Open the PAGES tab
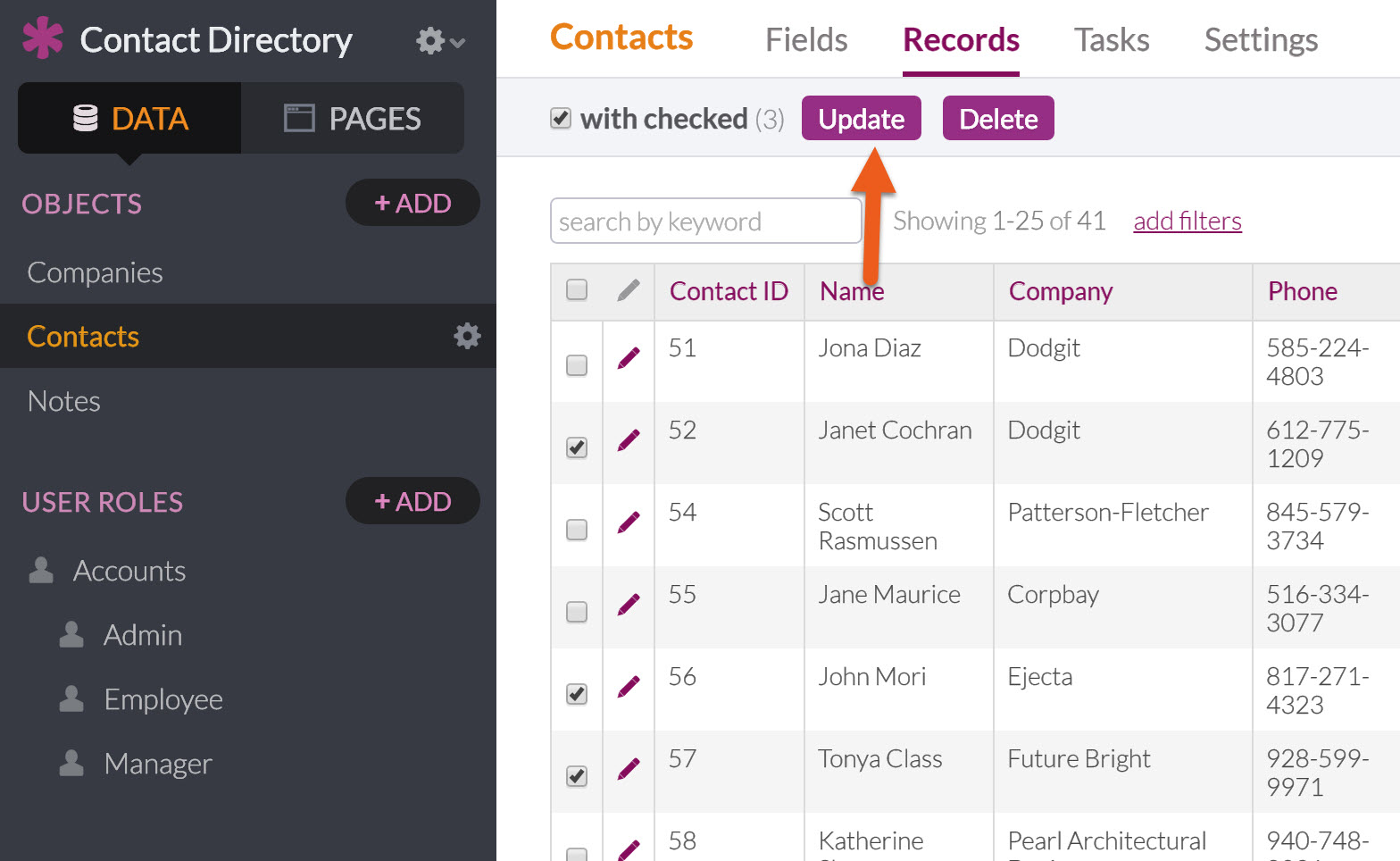The image size is (1400, 861). click(x=353, y=119)
